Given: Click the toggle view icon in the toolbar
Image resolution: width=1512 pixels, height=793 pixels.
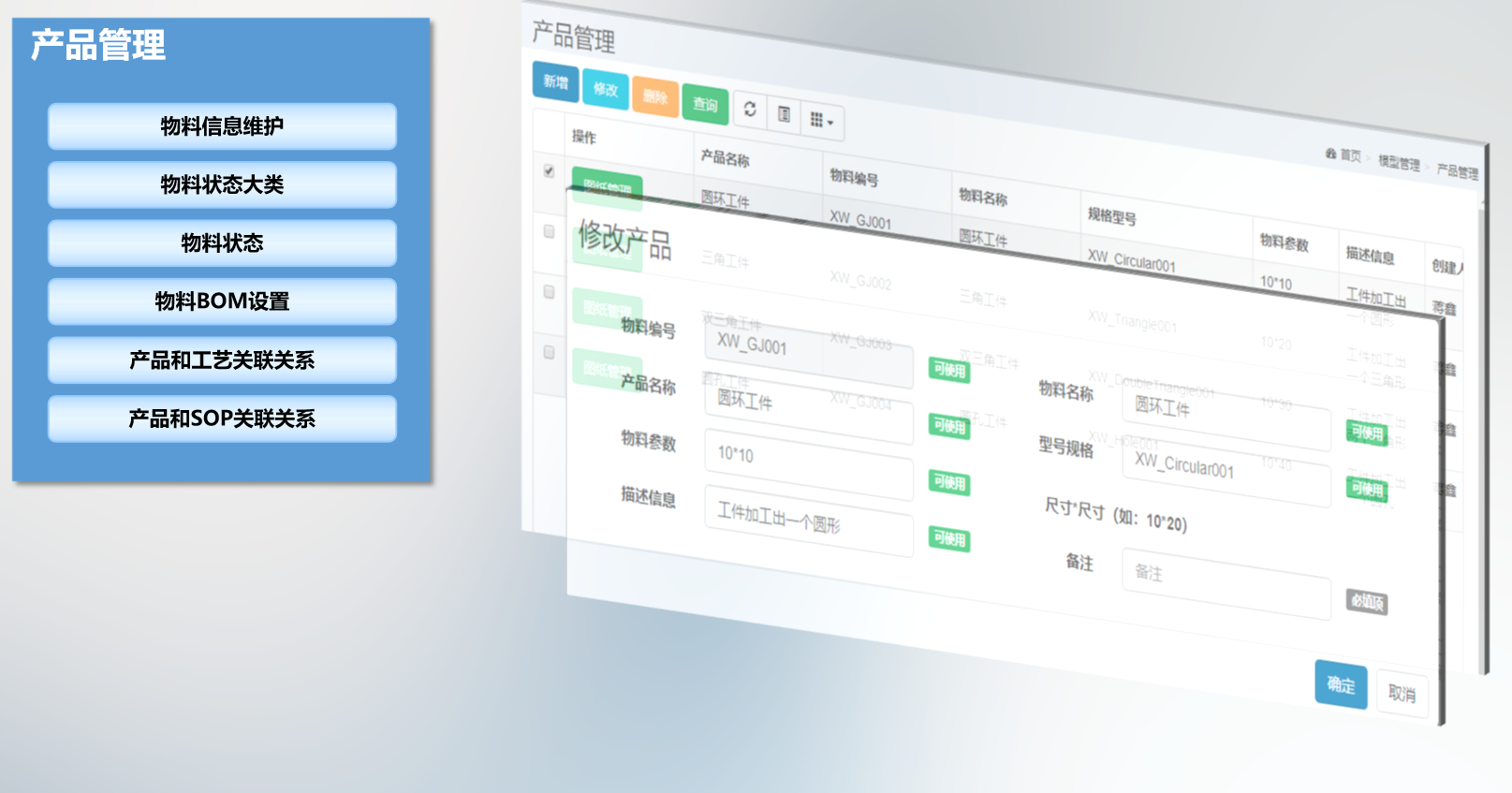Looking at the screenshot, I should tap(785, 115).
